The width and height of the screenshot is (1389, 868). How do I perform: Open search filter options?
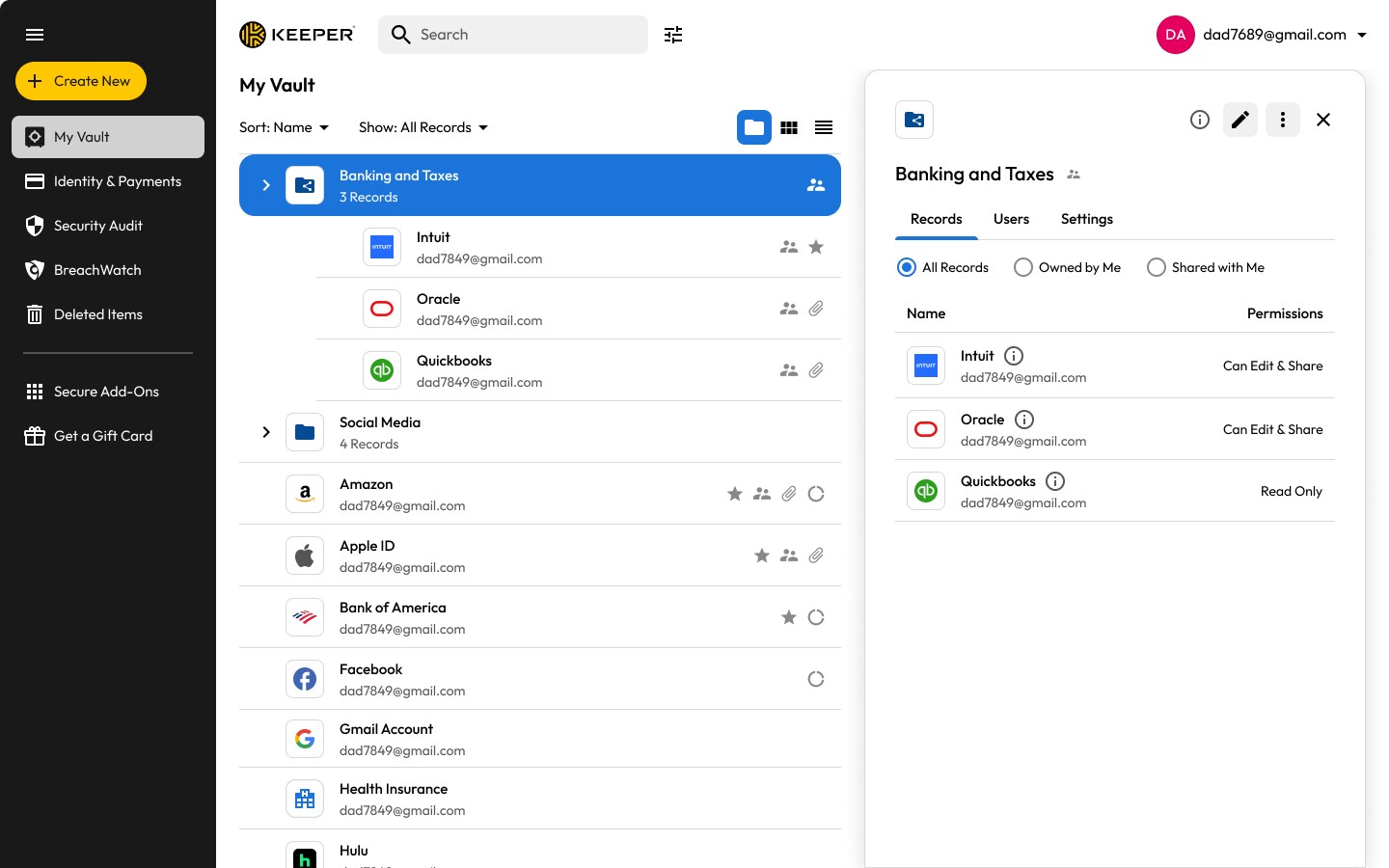[672, 35]
